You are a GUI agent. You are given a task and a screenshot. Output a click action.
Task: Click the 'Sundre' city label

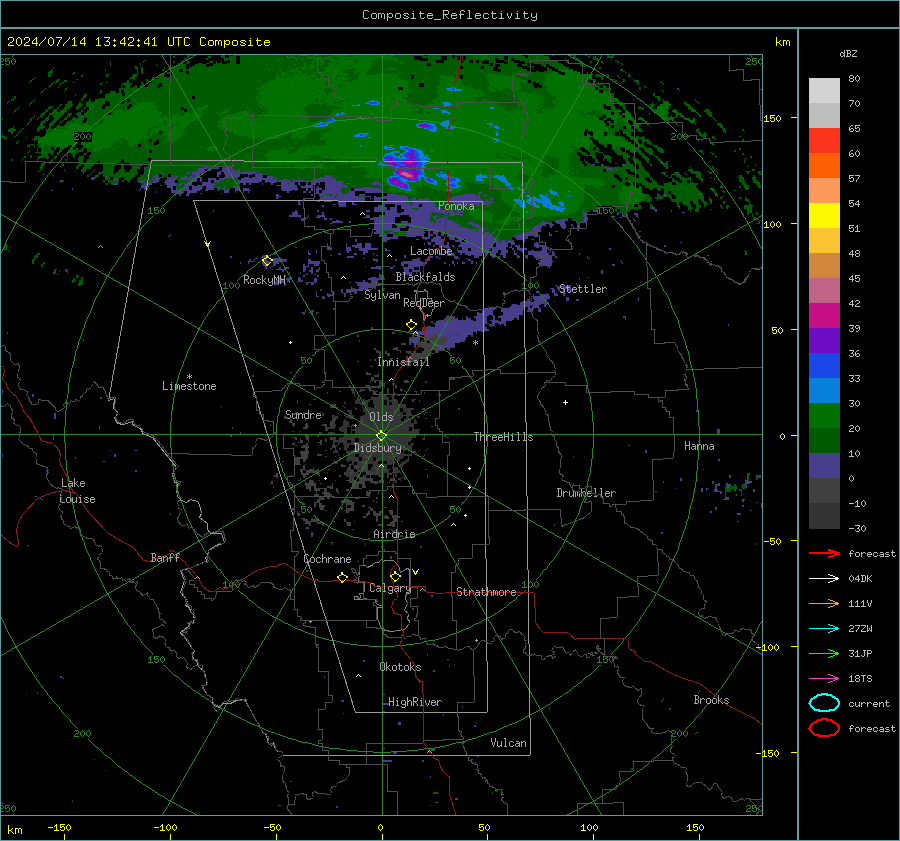click(303, 414)
